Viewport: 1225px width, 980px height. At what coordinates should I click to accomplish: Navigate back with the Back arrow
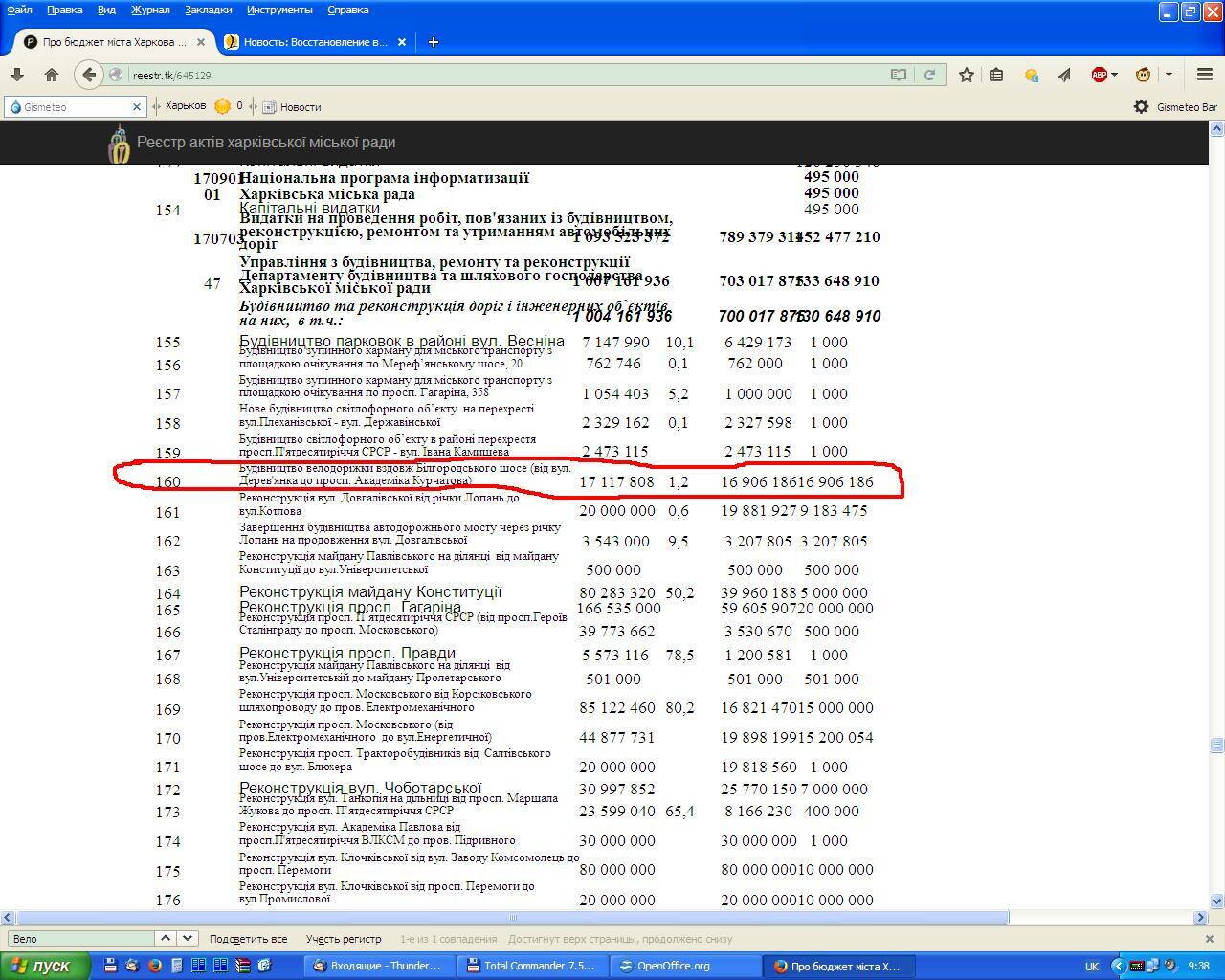tap(89, 75)
